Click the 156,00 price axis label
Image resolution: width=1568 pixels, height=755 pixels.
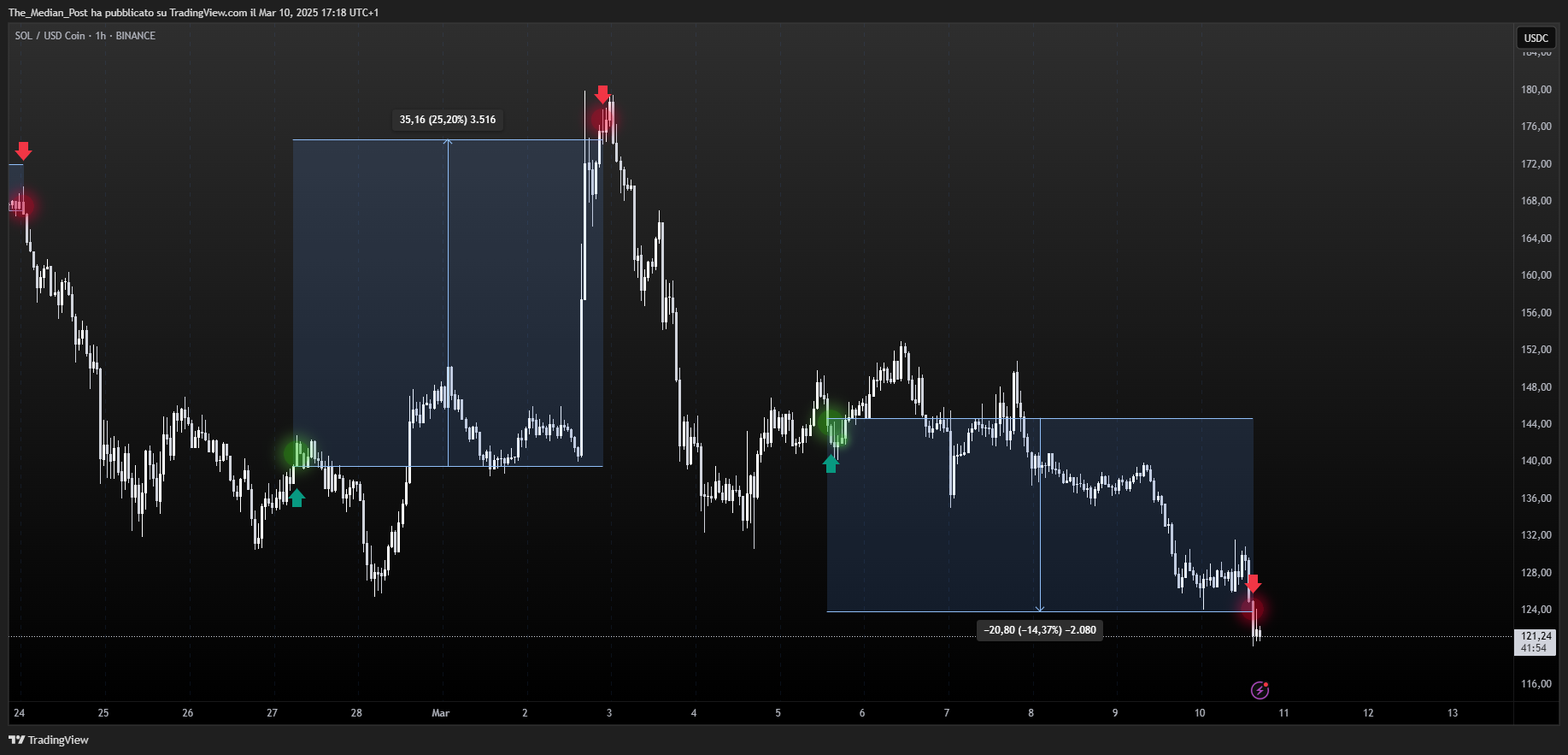tap(1536, 313)
